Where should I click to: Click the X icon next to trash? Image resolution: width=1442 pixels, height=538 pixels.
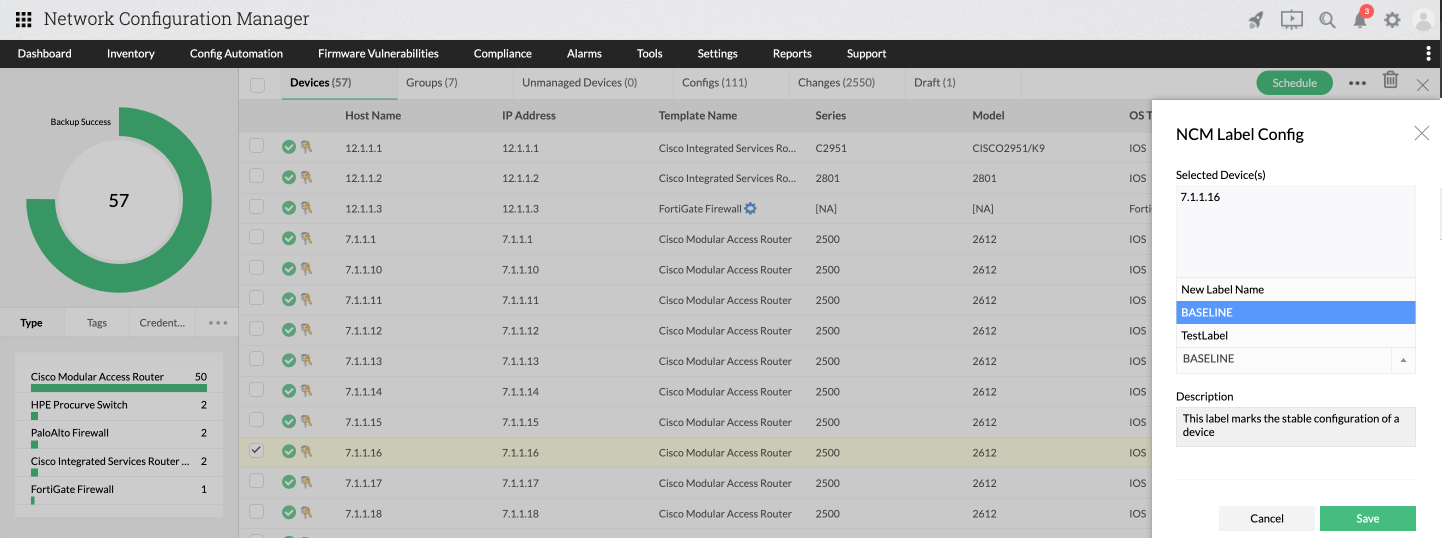pyautogui.click(x=1423, y=85)
